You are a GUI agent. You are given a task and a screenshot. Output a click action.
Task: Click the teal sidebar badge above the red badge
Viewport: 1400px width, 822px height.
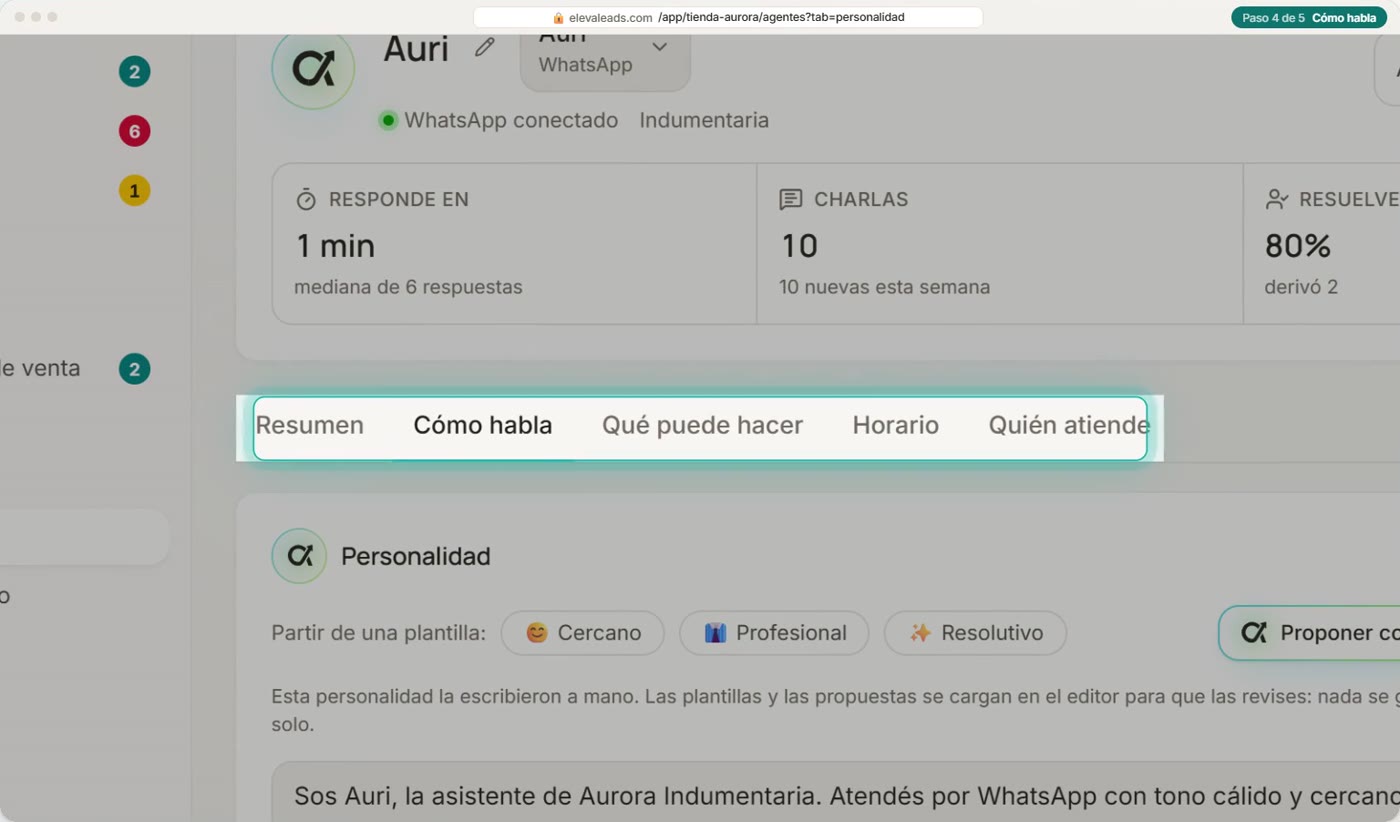pos(134,72)
